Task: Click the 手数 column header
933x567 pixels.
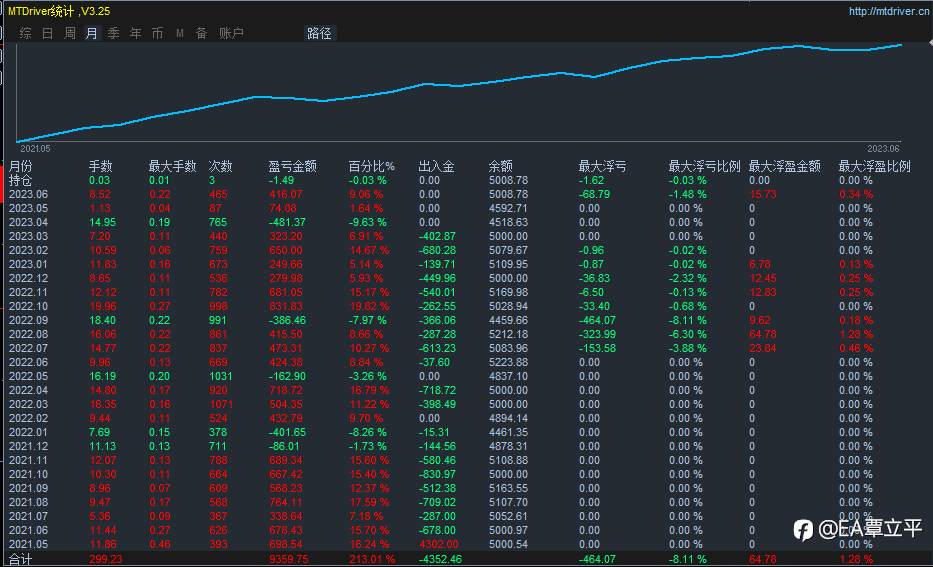Action: click(101, 167)
